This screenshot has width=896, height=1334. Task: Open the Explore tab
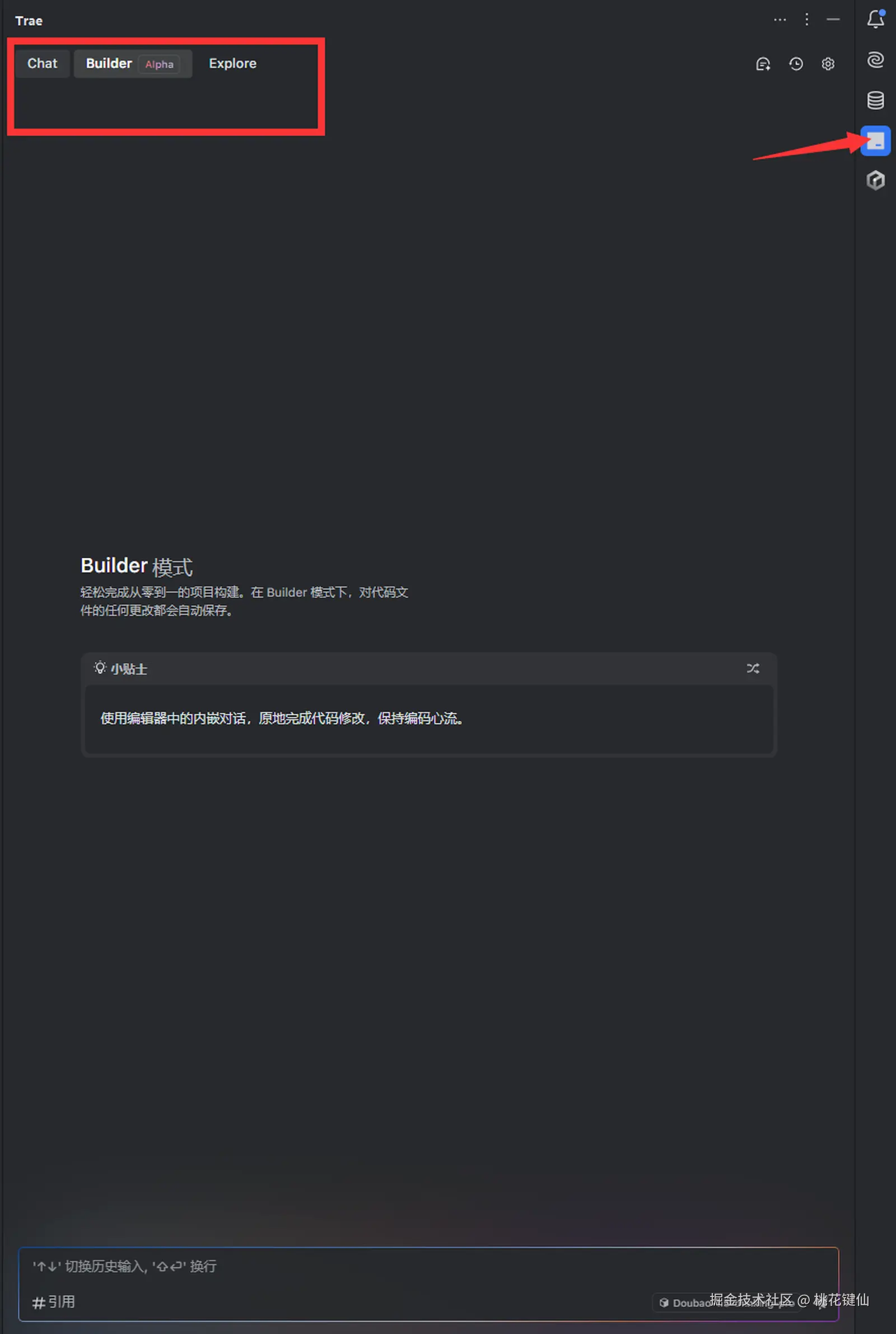232,63
